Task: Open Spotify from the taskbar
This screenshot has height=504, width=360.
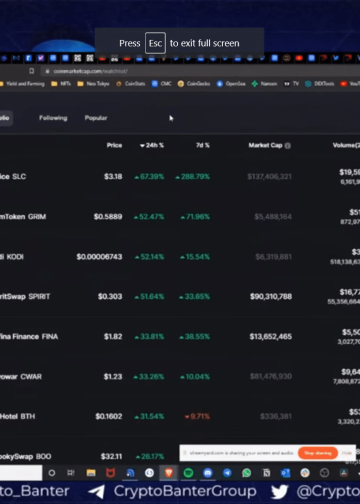Action: (188, 473)
